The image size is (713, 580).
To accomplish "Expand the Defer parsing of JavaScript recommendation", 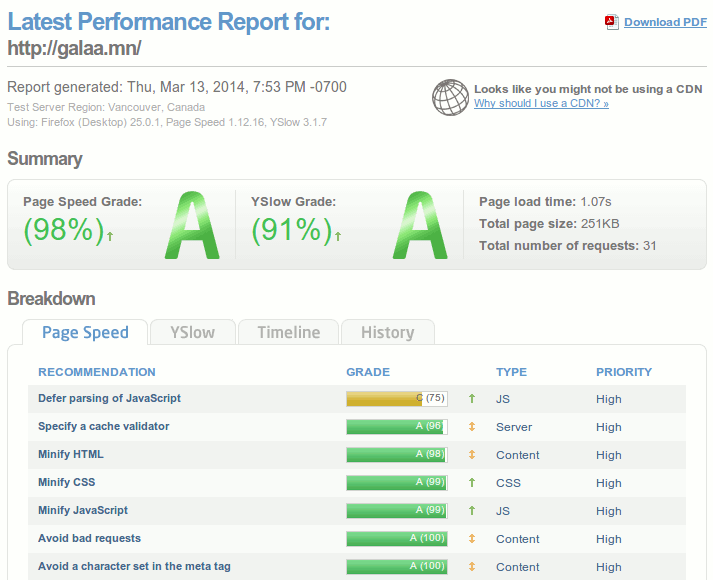I will coord(109,399).
